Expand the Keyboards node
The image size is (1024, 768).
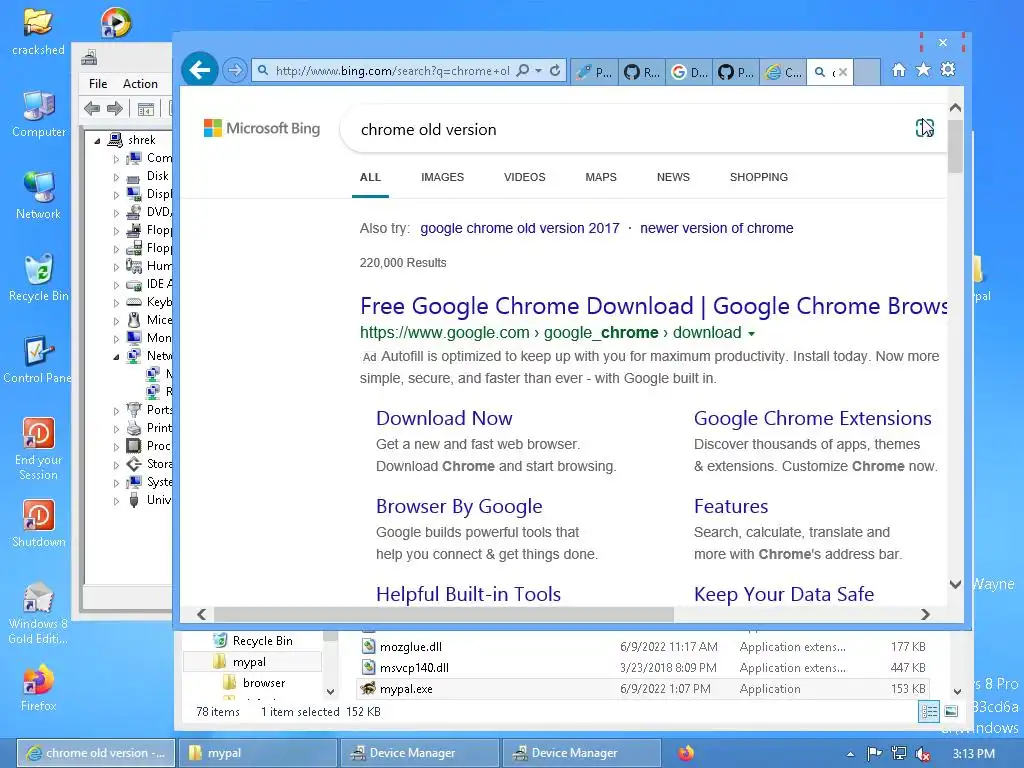click(116, 303)
